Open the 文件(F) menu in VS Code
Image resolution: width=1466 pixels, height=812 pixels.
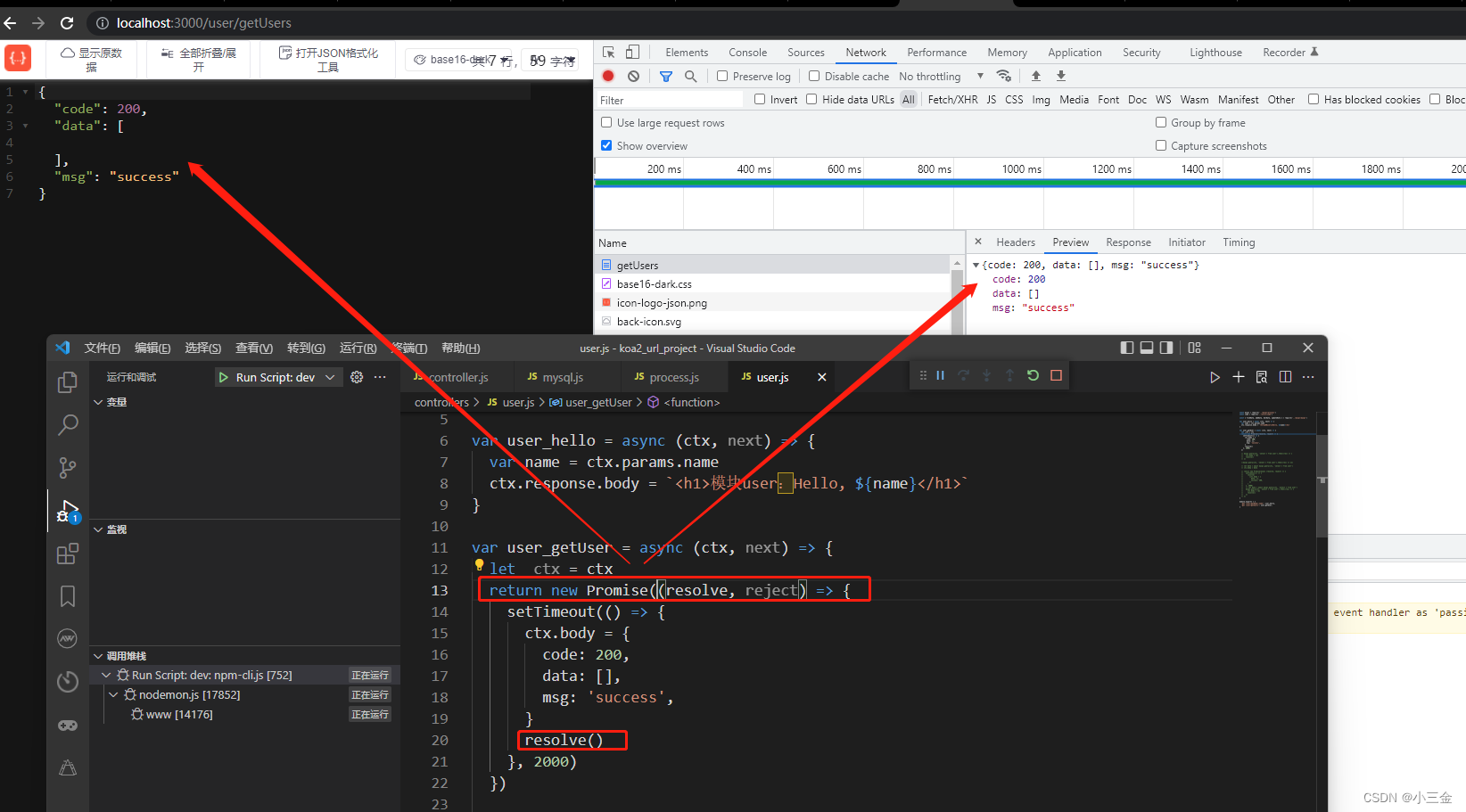point(101,348)
